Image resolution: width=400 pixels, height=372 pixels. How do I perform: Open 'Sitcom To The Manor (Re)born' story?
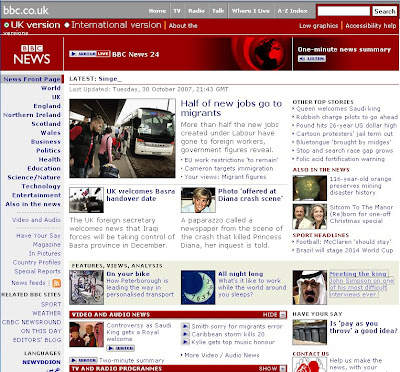[361, 214]
